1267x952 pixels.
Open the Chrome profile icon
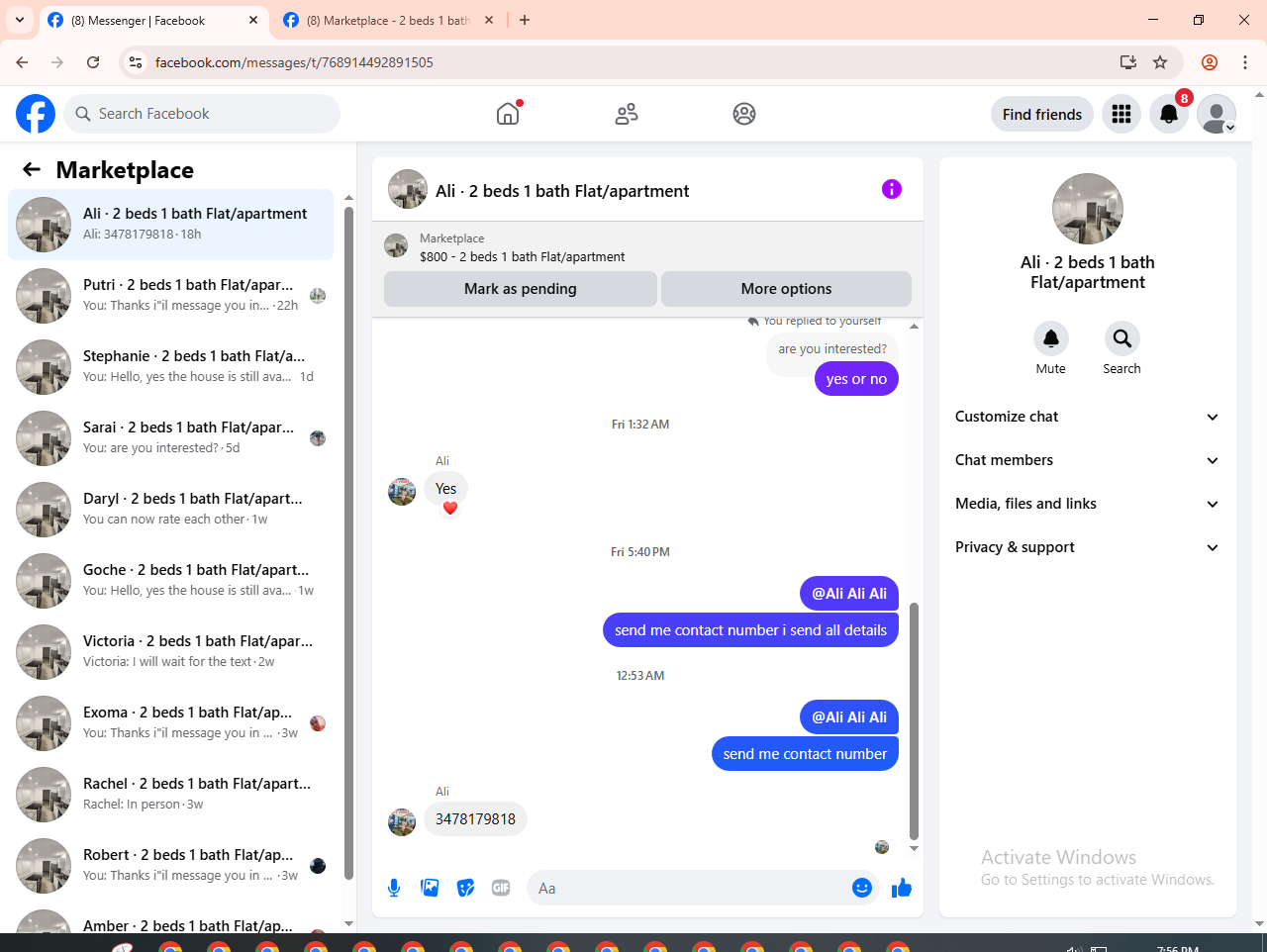point(1210,62)
